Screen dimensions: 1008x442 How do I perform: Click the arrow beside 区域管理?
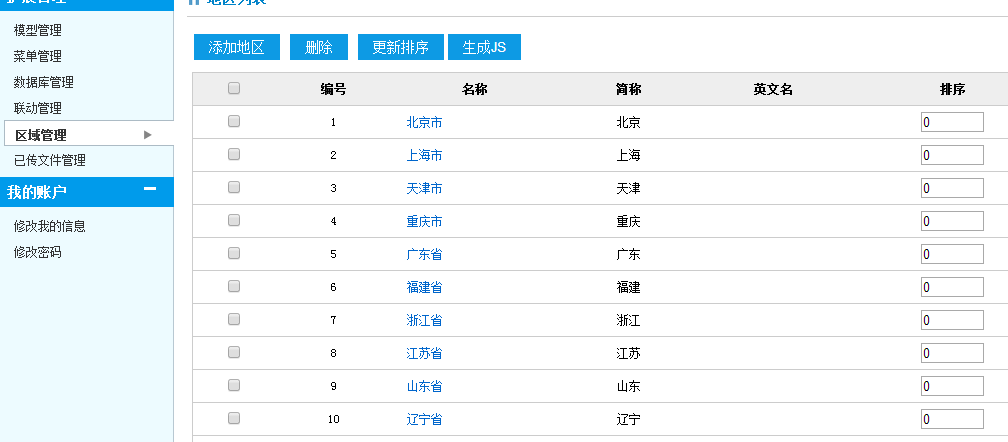[148, 135]
